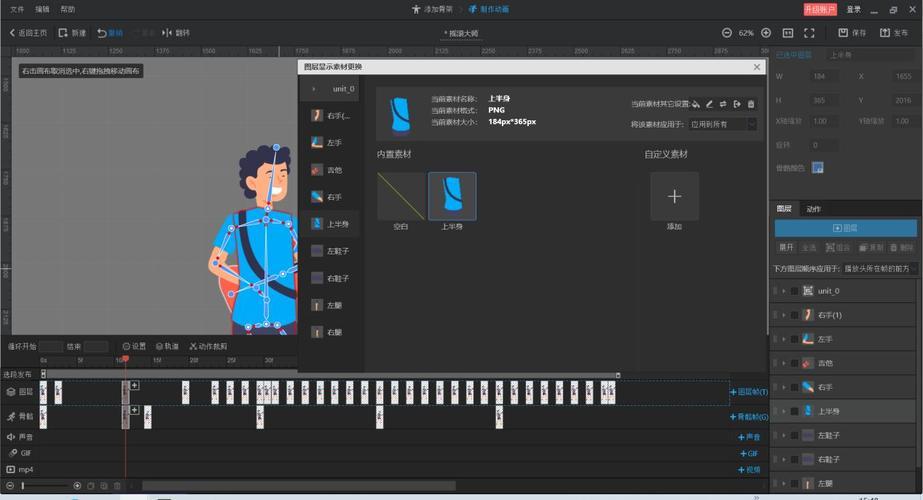Toggle the checkbox for 上半身 layer in right panel
Viewport: 923px width, 500px height.
(x=794, y=411)
